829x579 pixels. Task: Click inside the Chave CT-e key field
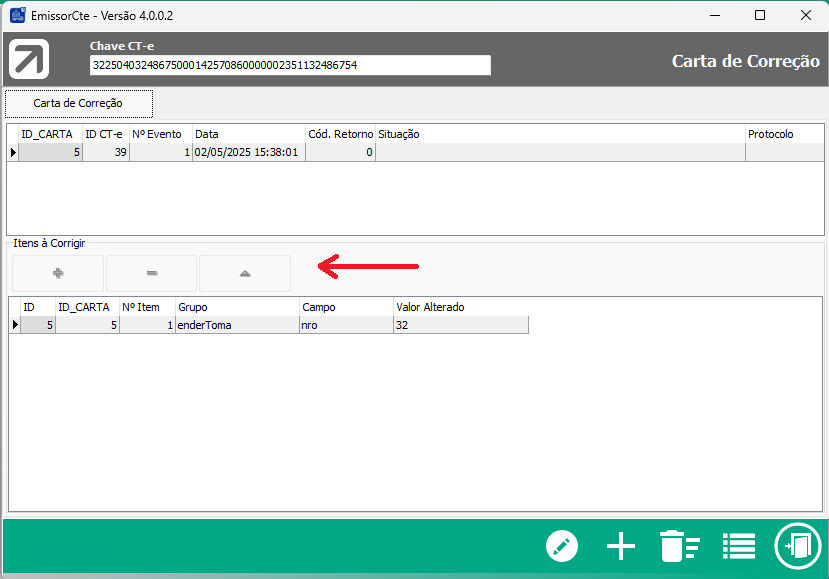(x=290, y=65)
